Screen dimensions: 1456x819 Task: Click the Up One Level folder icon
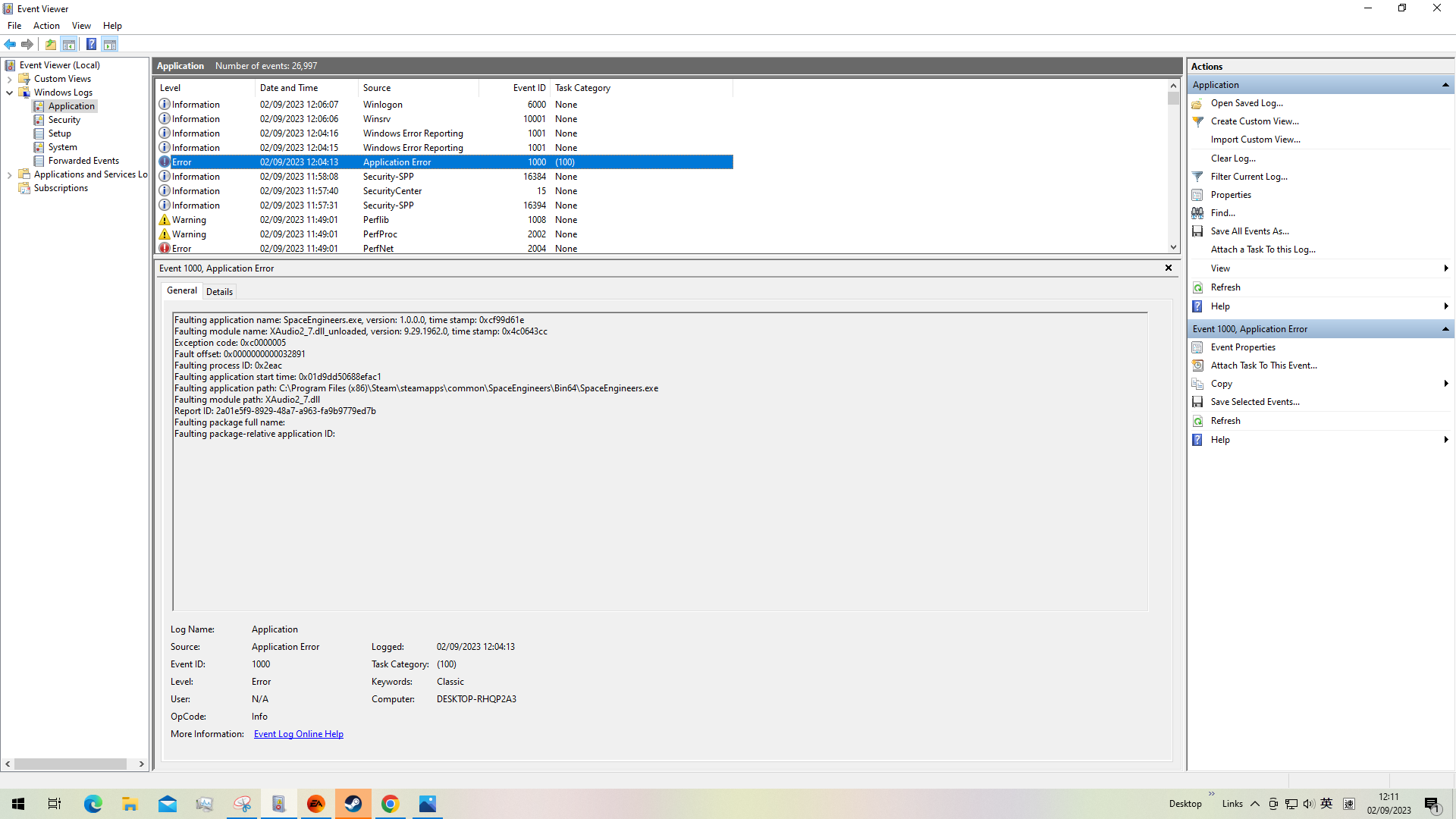coord(51,44)
